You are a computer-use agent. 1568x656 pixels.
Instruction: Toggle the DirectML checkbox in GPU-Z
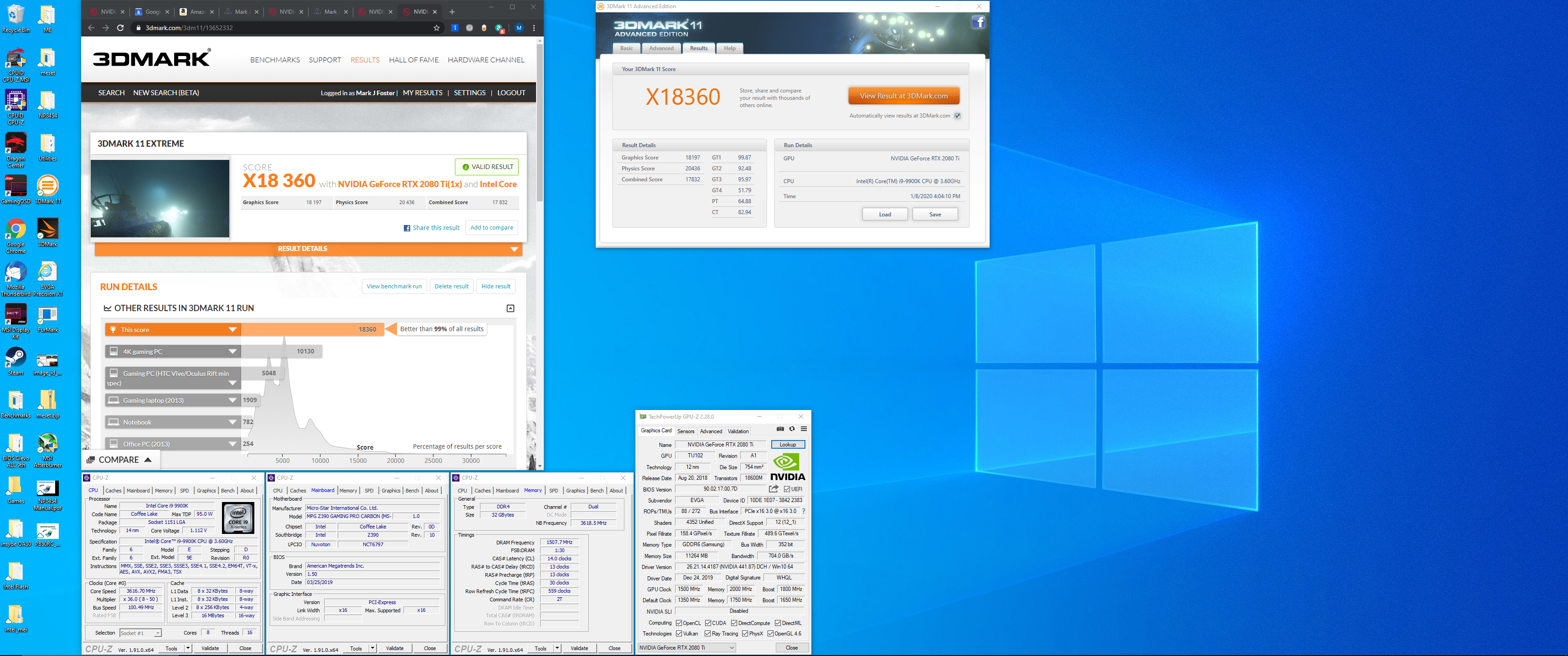point(777,623)
